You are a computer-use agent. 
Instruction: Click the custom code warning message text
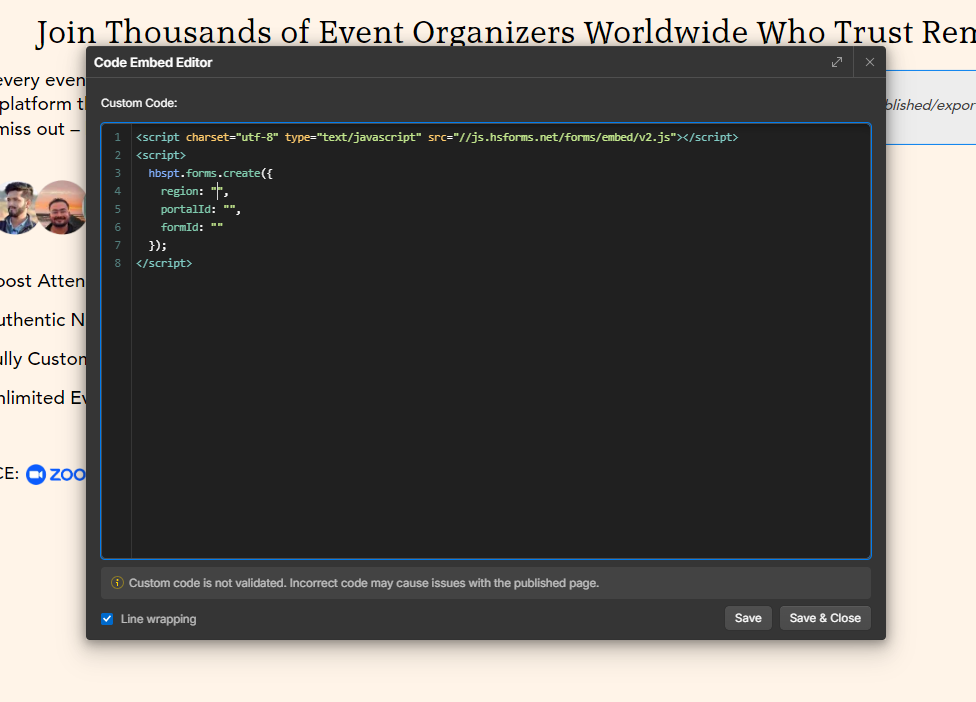(364, 583)
